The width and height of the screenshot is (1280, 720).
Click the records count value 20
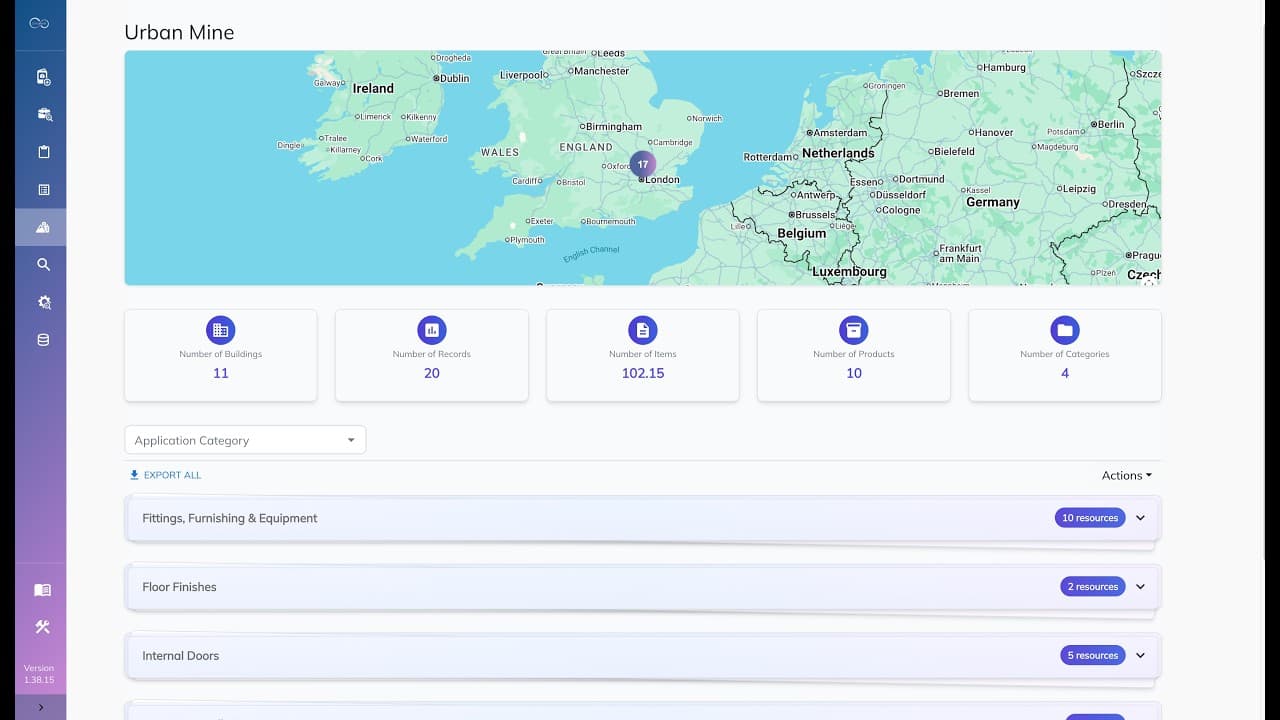click(x=432, y=373)
